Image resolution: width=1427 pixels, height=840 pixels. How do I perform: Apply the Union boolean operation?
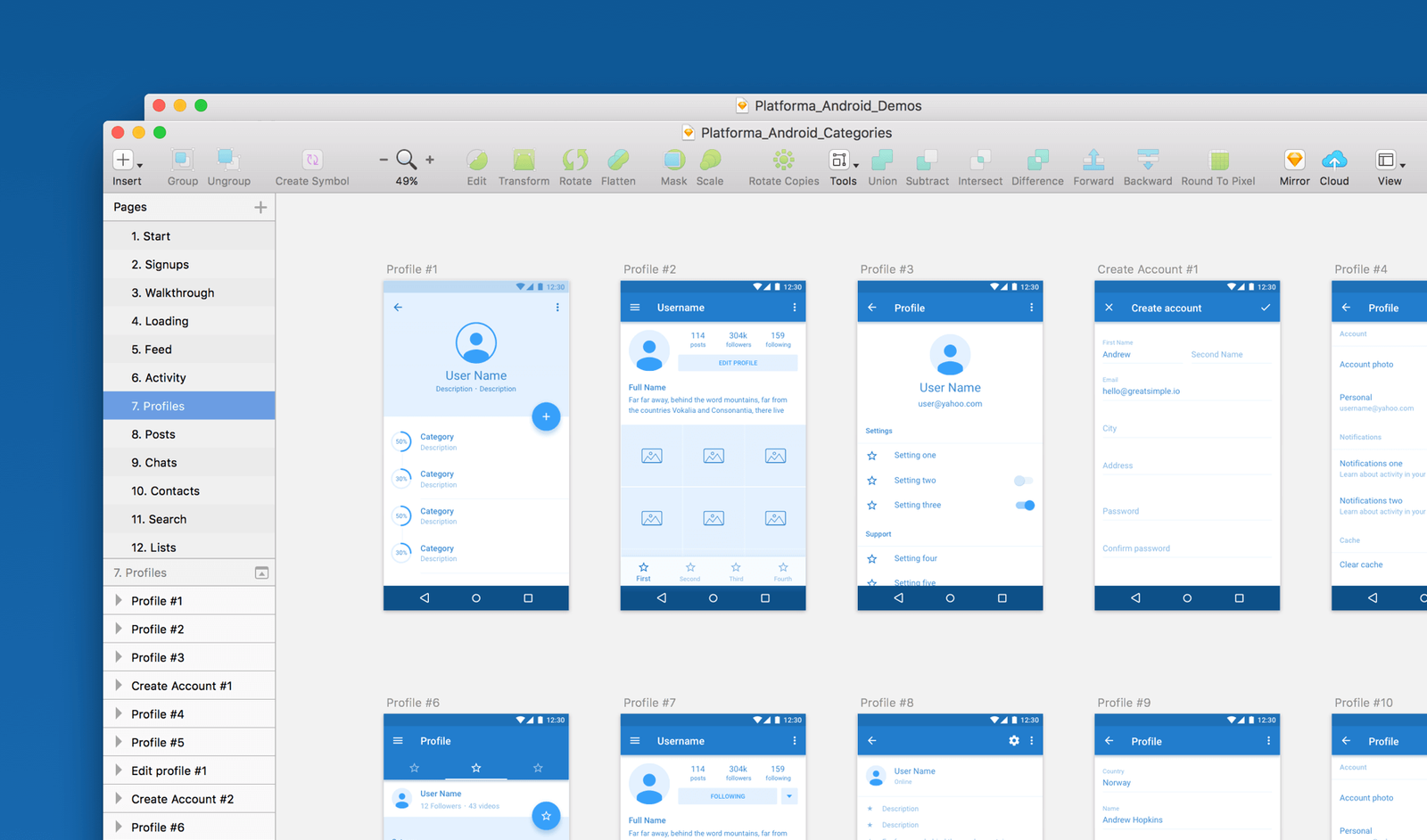coord(882,160)
